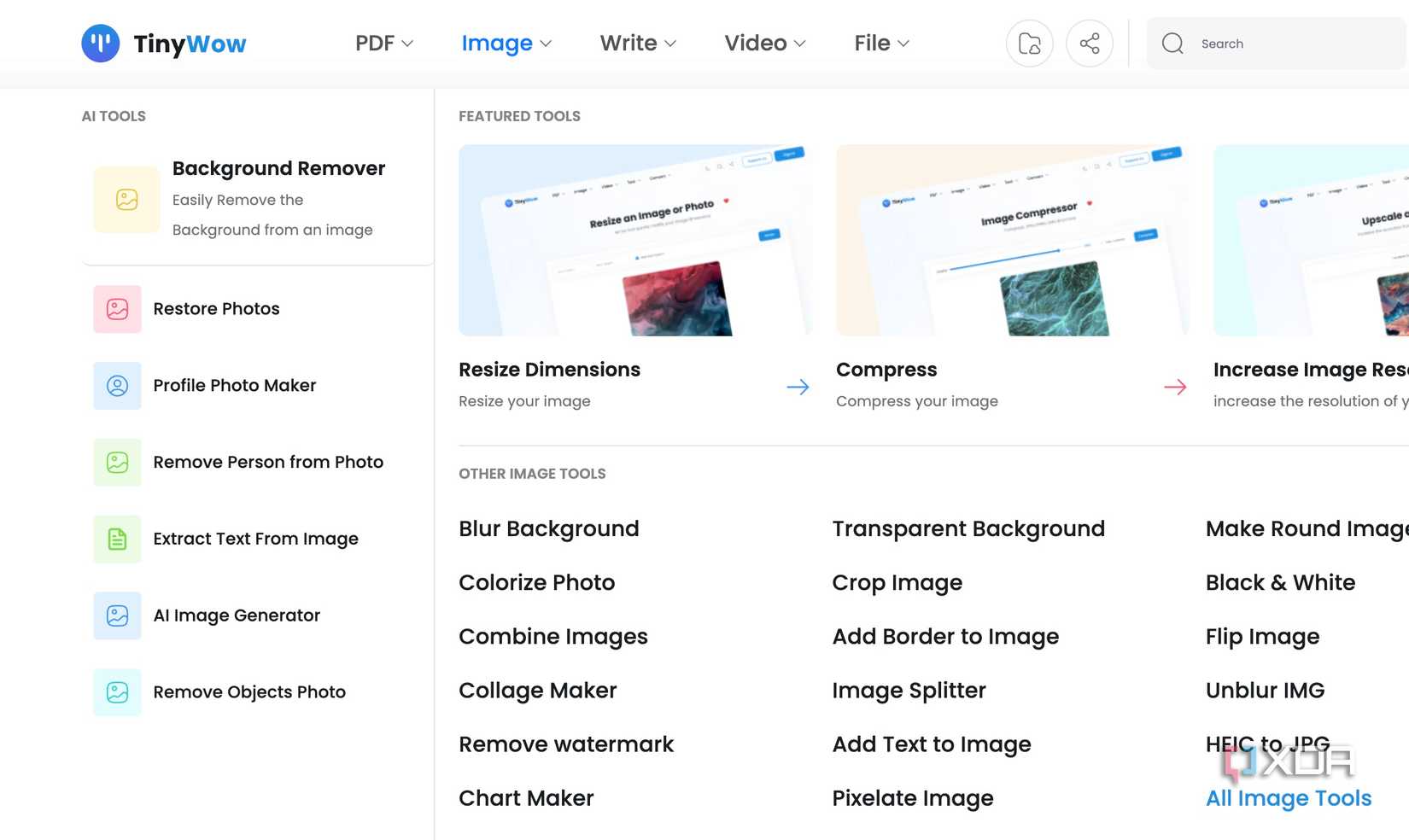
Task: Launch Collage Maker
Action: click(x=537, y=691)
